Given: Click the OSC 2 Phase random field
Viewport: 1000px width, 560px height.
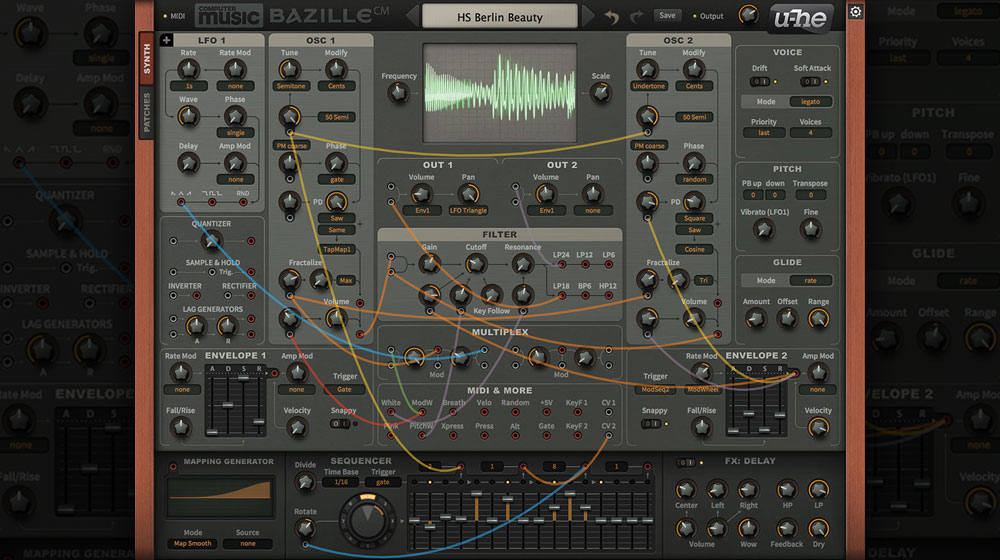Looking at the screenshot, I should coord(694,180).
